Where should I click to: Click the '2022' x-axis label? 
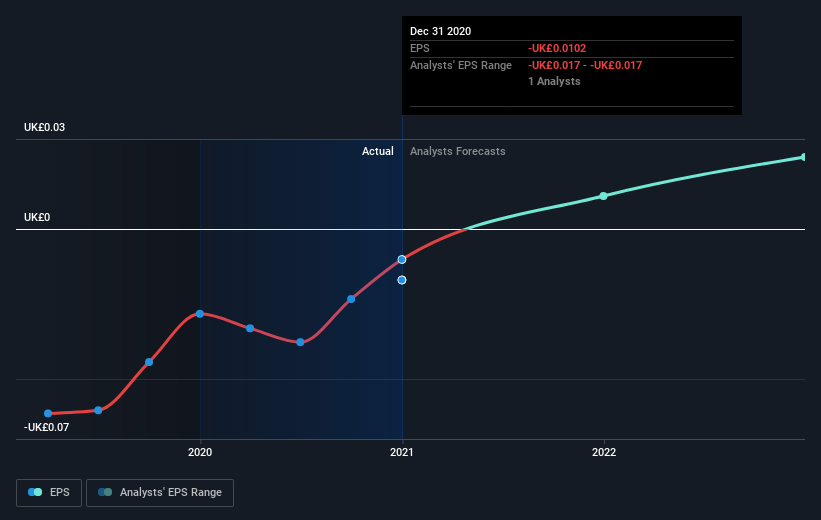604,452
